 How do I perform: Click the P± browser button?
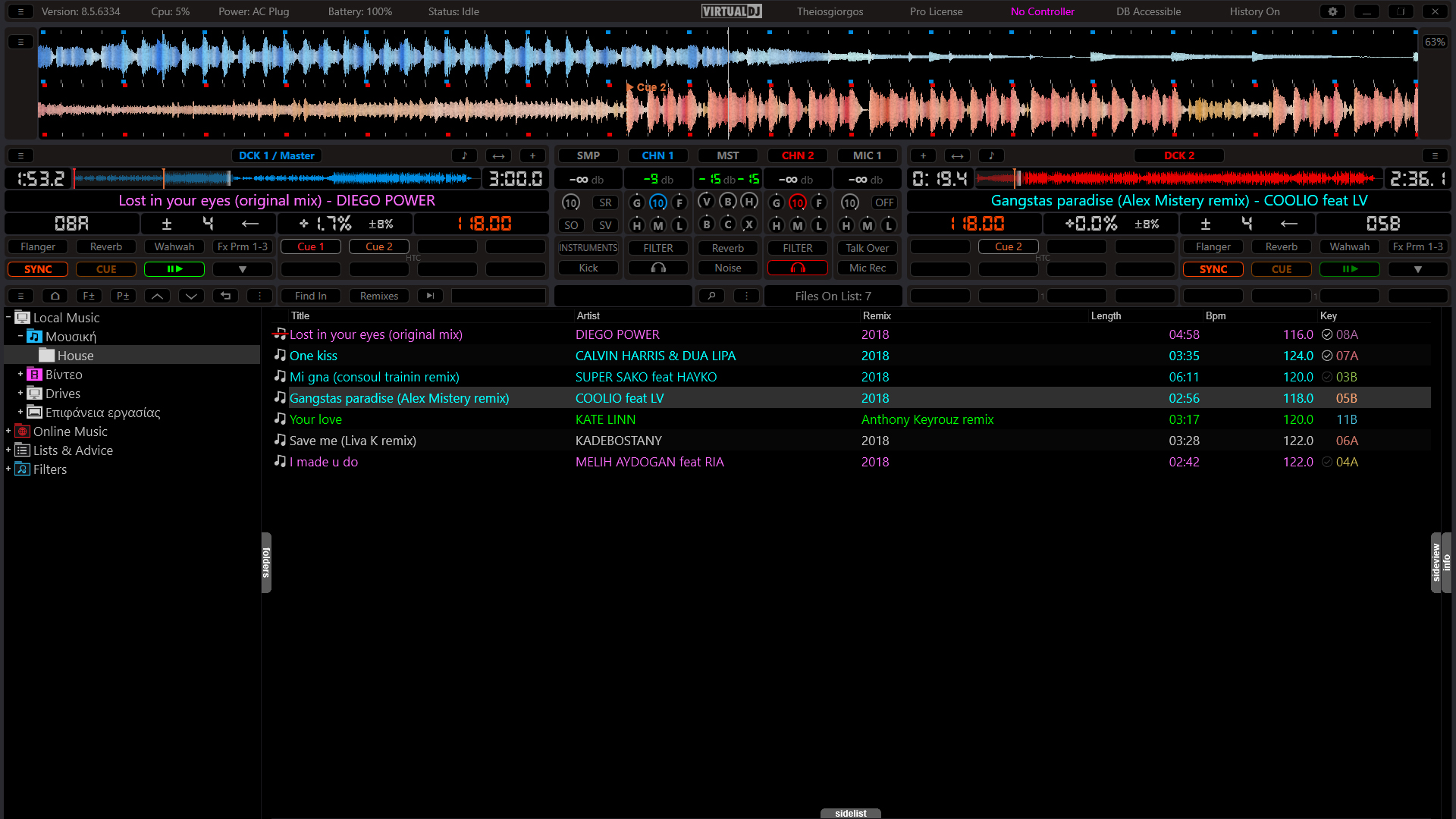click(x=123, y=296)
